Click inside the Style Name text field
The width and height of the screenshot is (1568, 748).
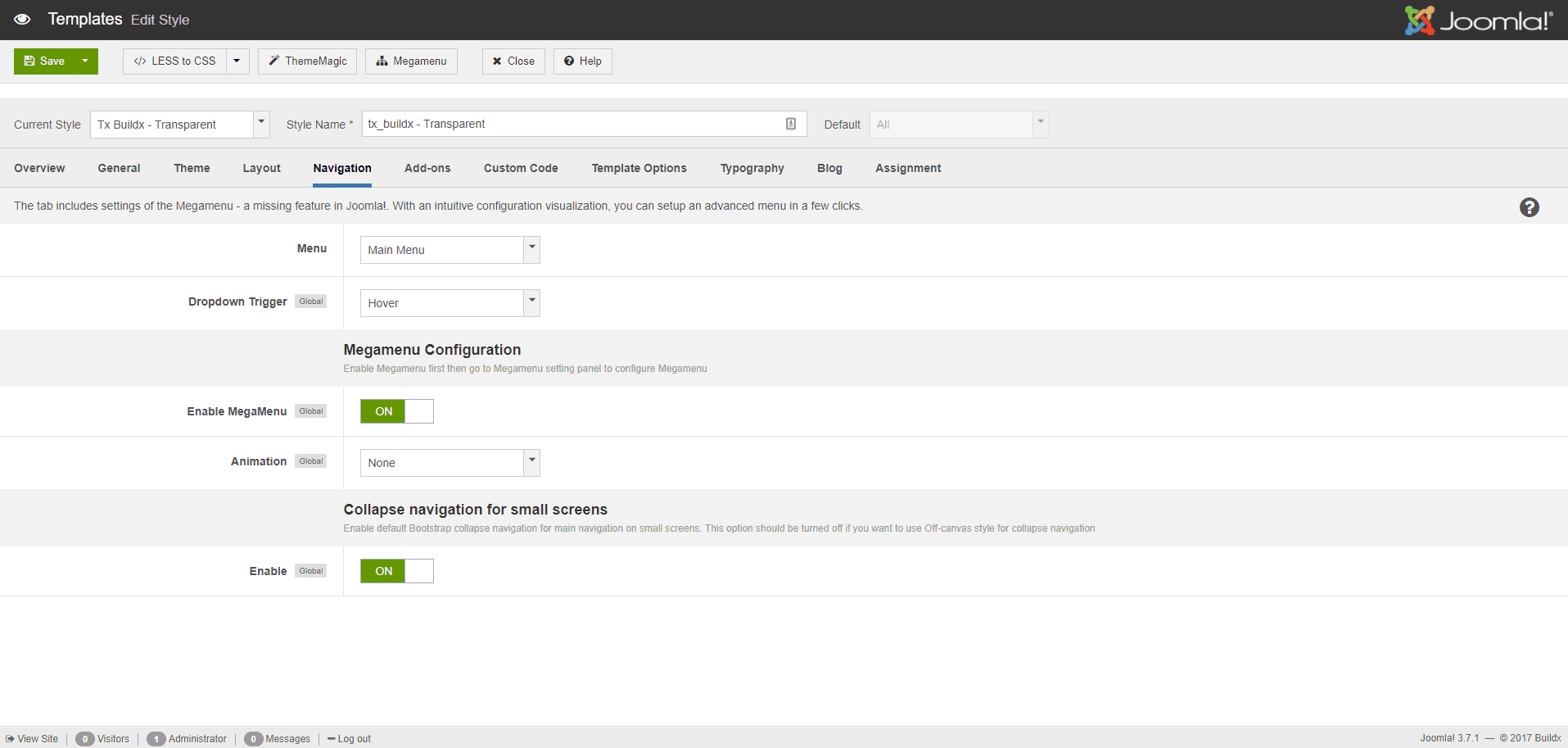coord(573,123)
